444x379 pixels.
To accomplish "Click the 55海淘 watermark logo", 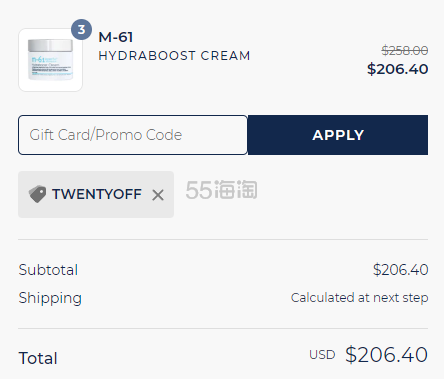I will pos(221,190).
